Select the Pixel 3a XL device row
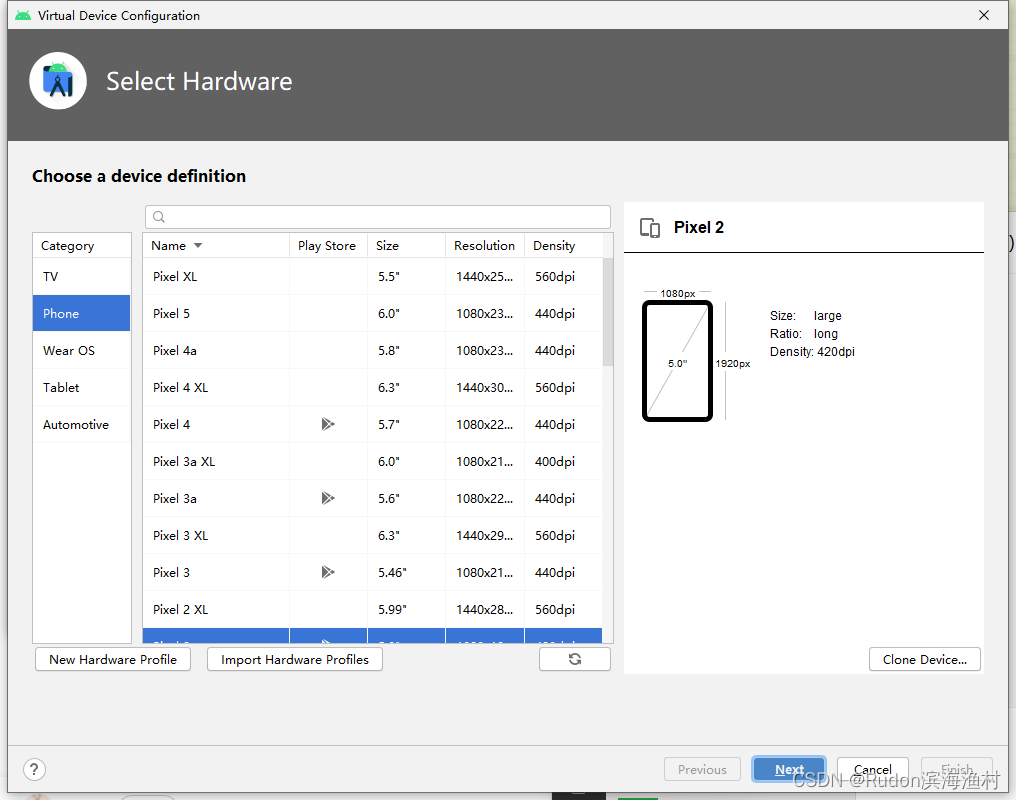Image resolution: width=1016 pixels, height=800 pixels. click(373, 461)
